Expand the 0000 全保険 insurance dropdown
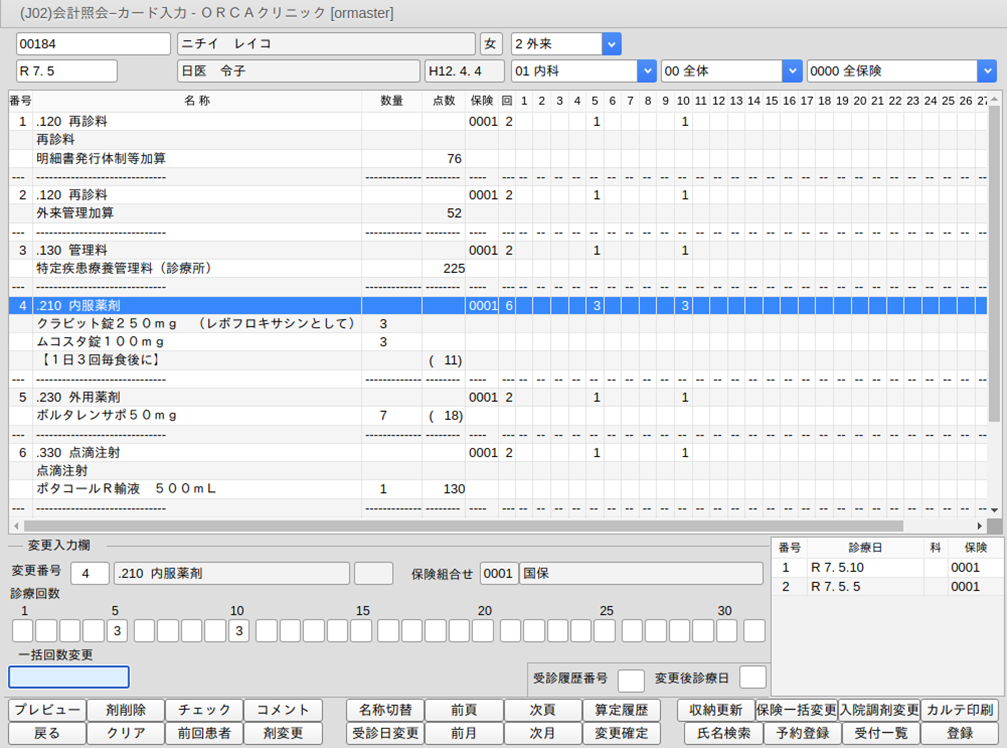This screenshot has height=748, width=1007. click(986, 71)
